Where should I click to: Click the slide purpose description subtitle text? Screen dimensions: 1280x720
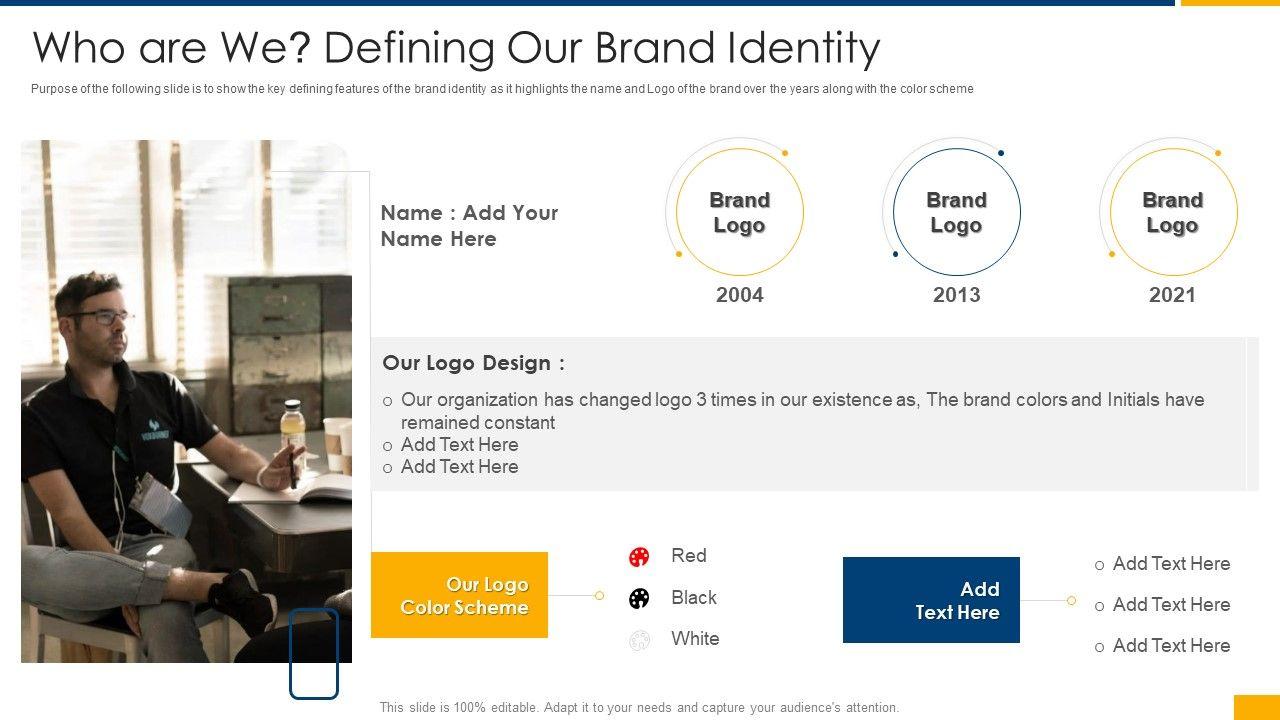(502, 89)
